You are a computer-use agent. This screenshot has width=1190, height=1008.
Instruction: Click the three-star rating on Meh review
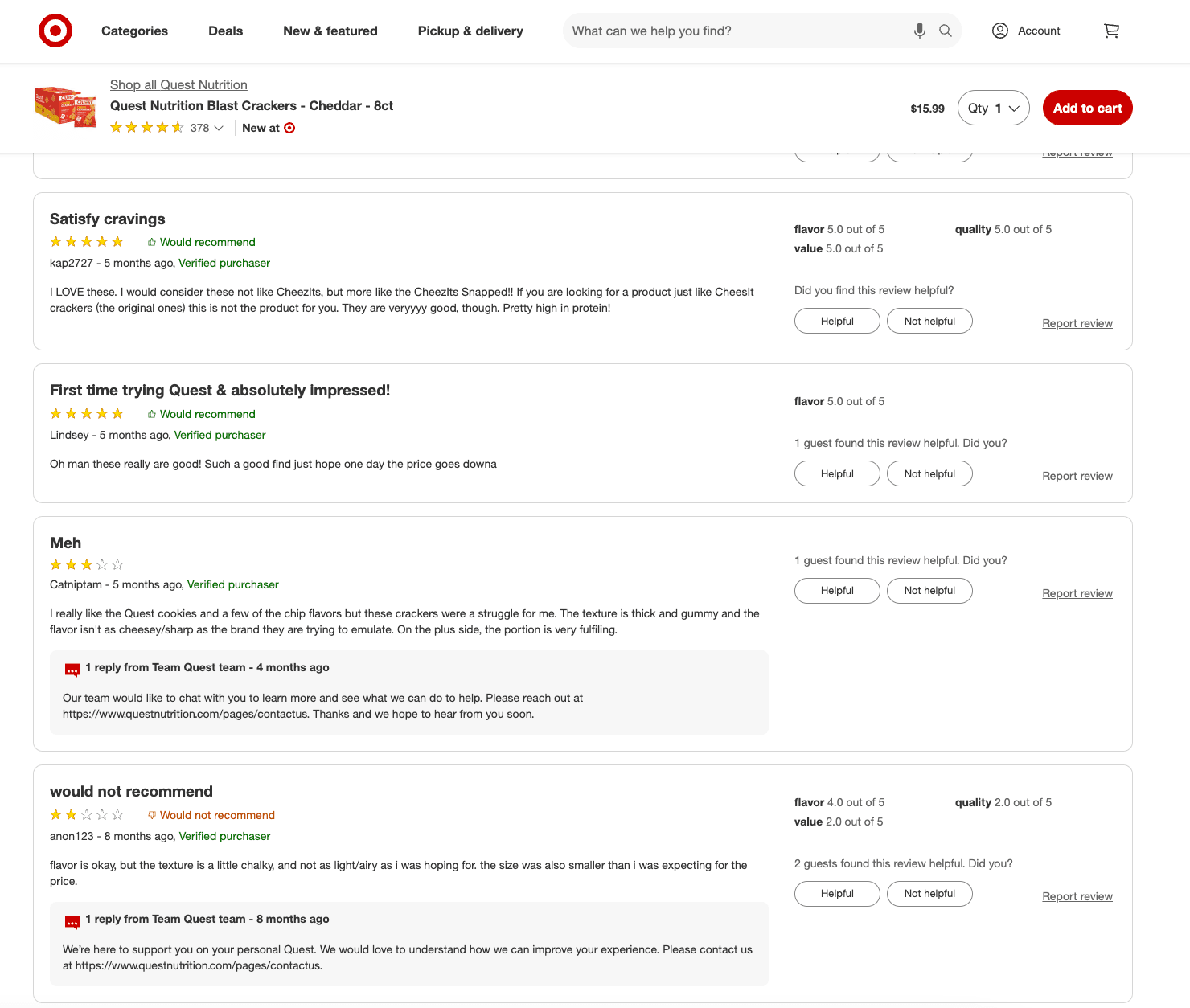point(87,564)
